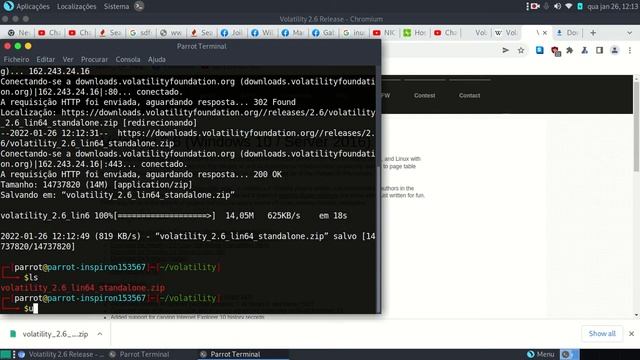The width and height of the screenshot is (640, 360).
Task: Switch to the Google 'sdf' tab
Action: [141, 33]
